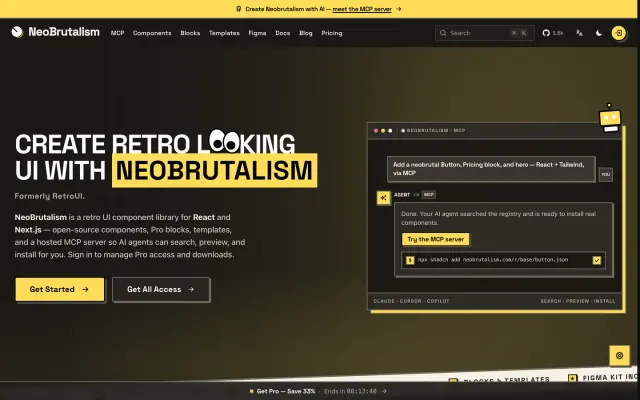Click SEARCH · PREVIEW · INSTALL text
640x400 pixels.
click(x=578, y=301)
